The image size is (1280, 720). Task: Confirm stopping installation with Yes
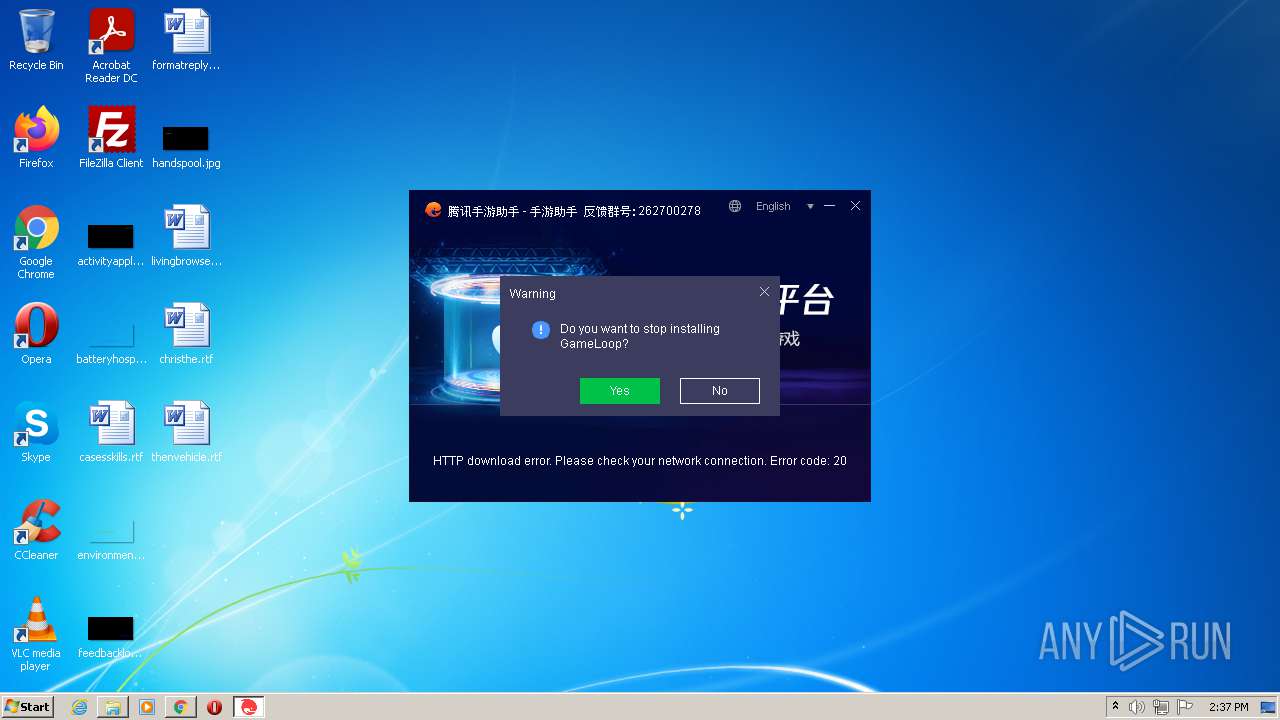620,391
